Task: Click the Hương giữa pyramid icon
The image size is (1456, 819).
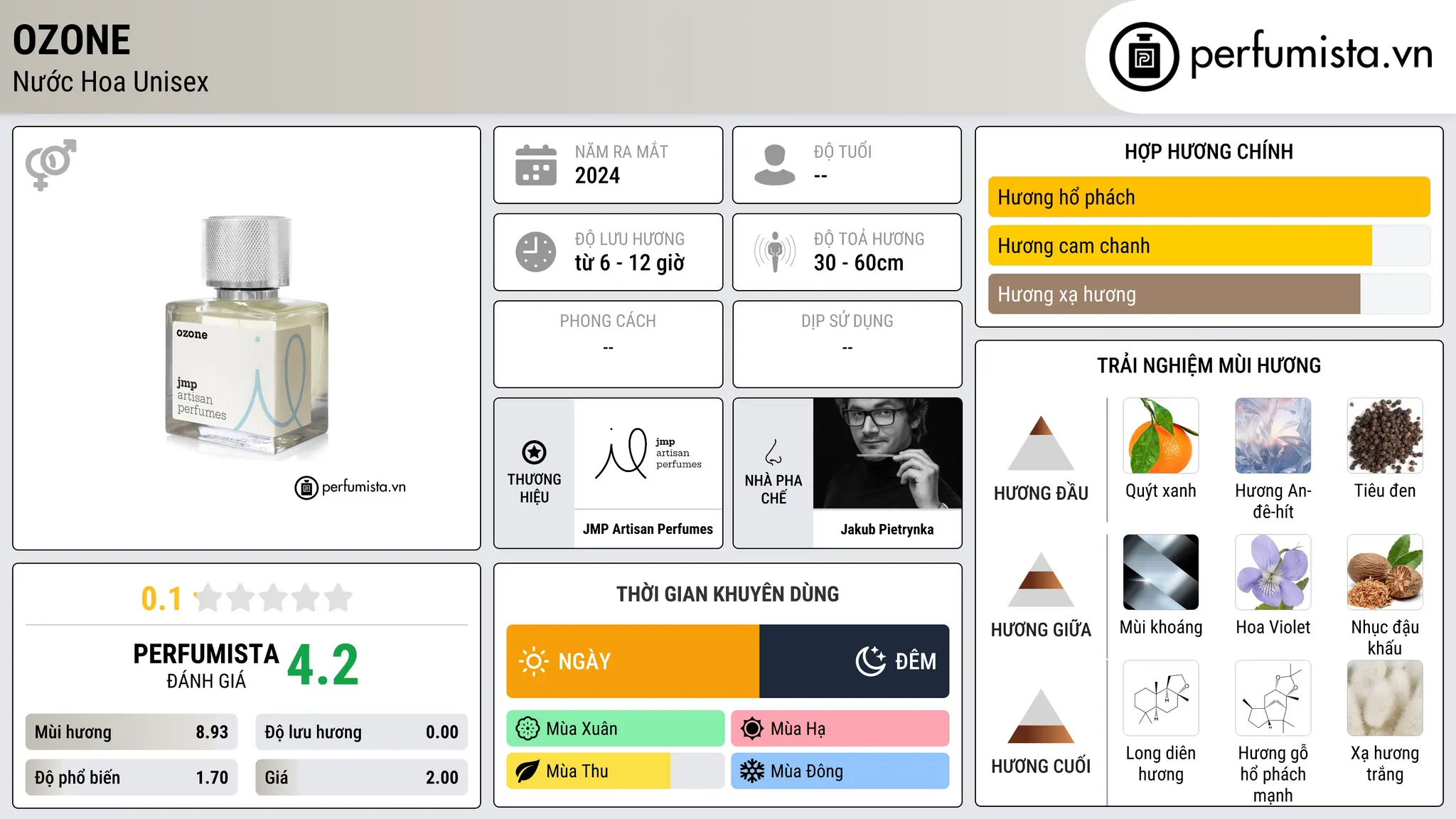Action: pyautogui.click(x=1041, y=579)
